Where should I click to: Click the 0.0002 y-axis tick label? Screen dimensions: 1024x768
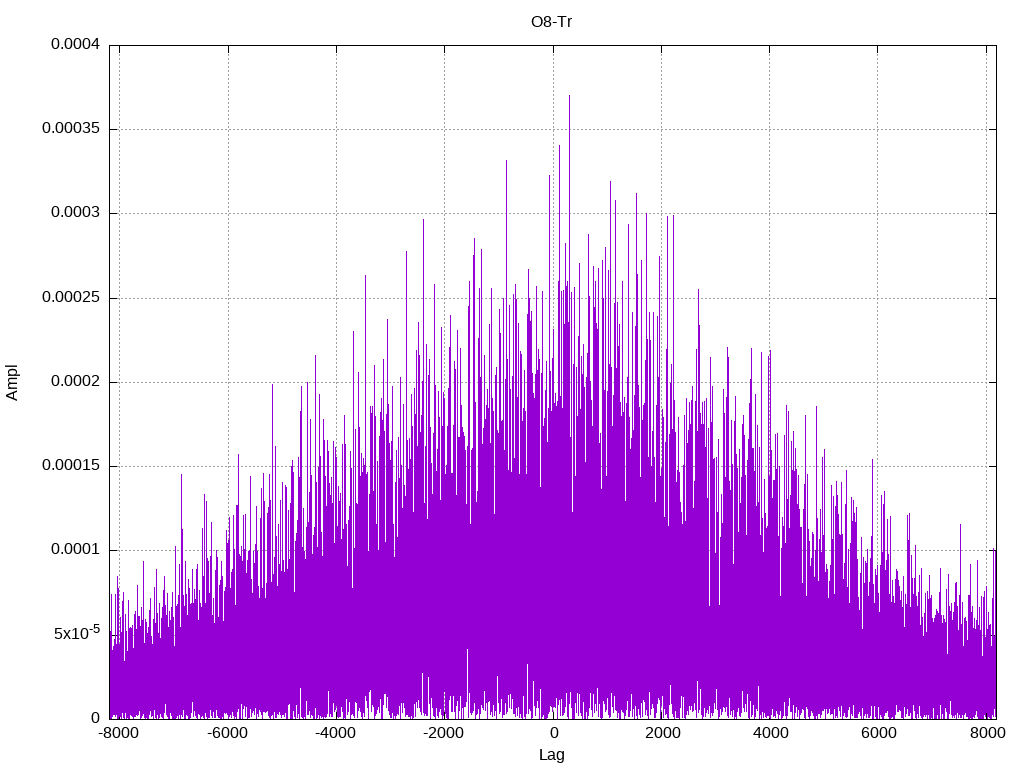pyautogui.click(x=76, y=381)
